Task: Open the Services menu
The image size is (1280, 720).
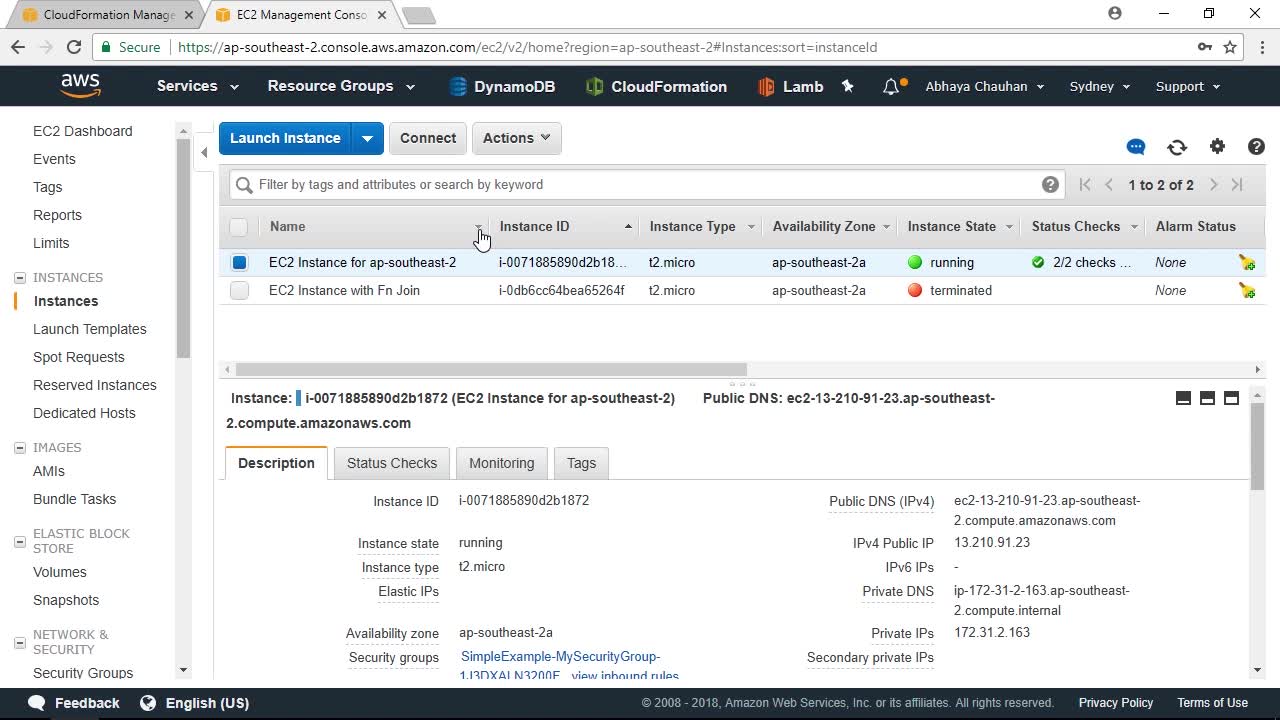Action: tap(197, 86)
